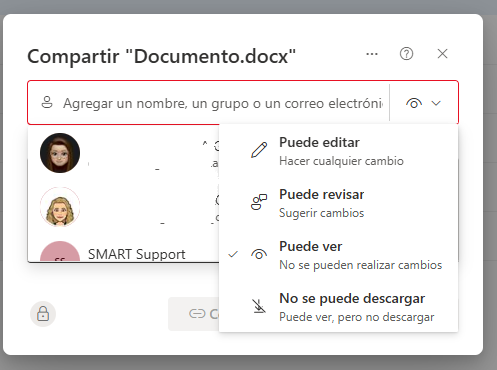The width and height of the screenshot is (497, 370).
Task: Click the no-download icon
Action: pos(259,306)
